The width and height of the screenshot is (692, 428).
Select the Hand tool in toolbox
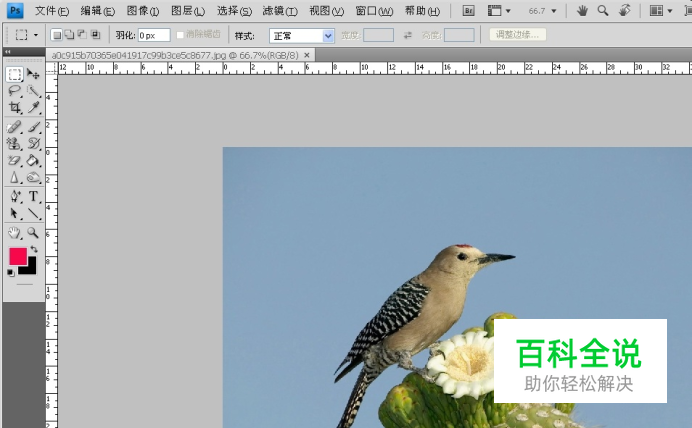[x=14, y=233]
